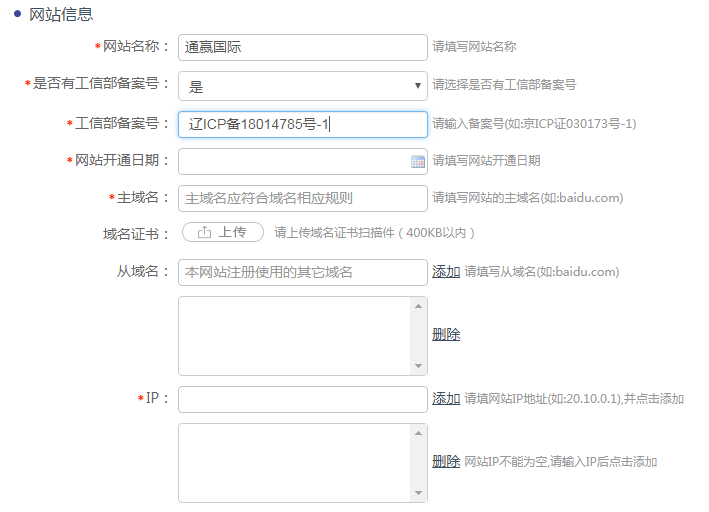Click 添加 link next to the IP field
Viewport: 709px width, 512px height.
click(446, 399)
